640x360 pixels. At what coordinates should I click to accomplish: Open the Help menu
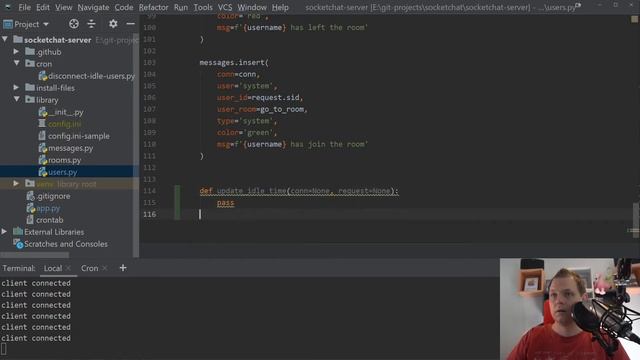tap(280, 7)
